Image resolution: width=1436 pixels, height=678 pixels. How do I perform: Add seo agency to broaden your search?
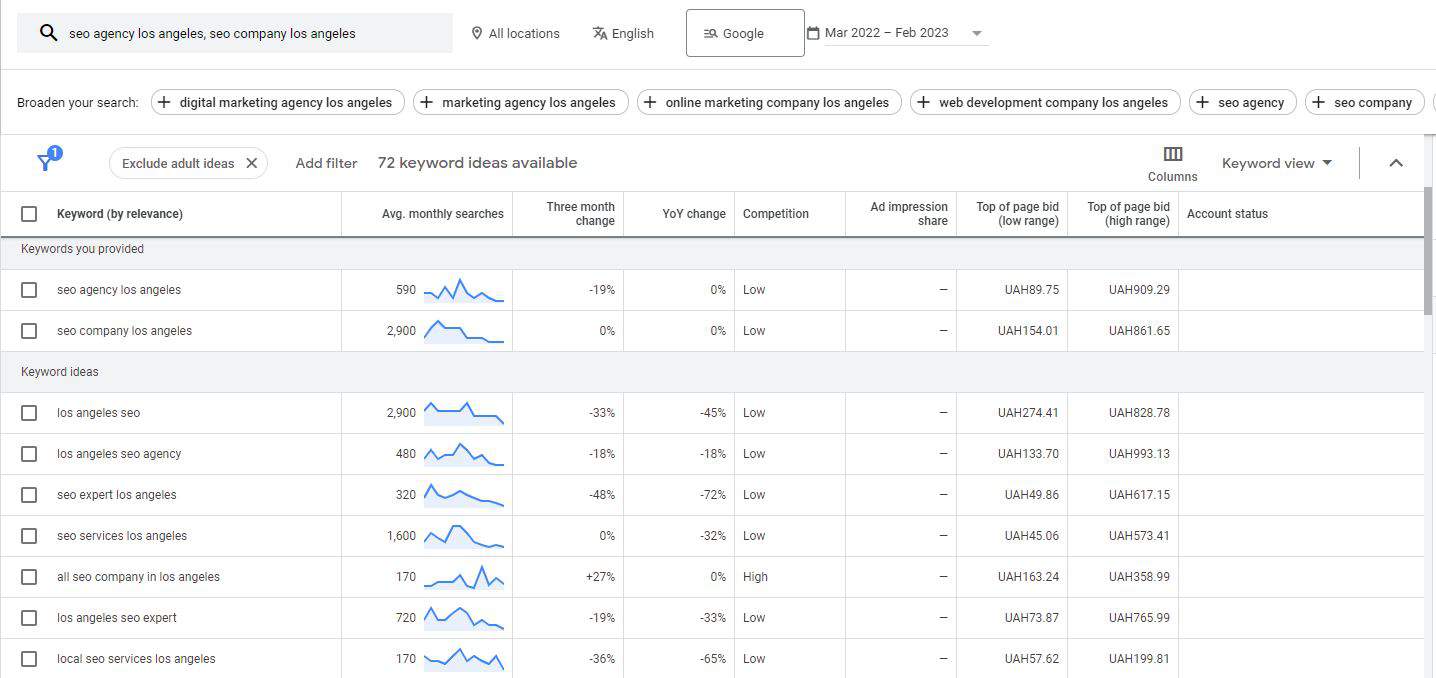(x=1242, y=101)
